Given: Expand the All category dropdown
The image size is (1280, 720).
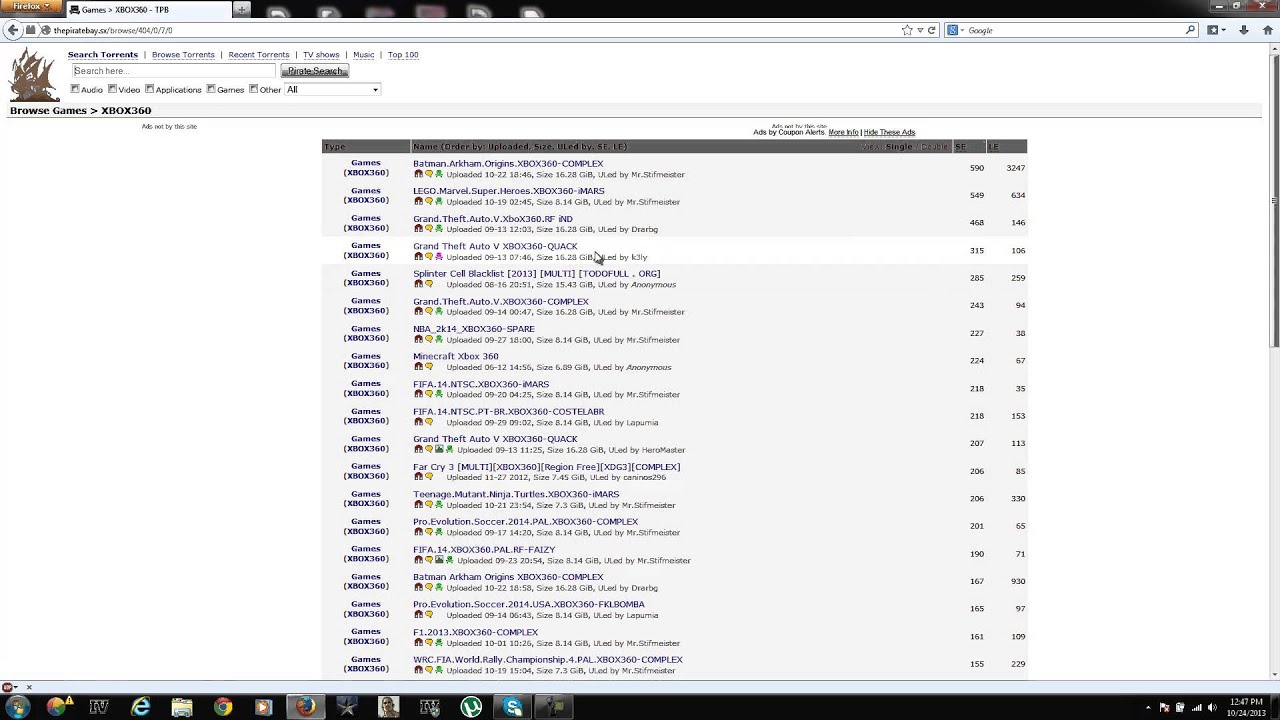Looking at the screenshot, I should pos(332,90).
